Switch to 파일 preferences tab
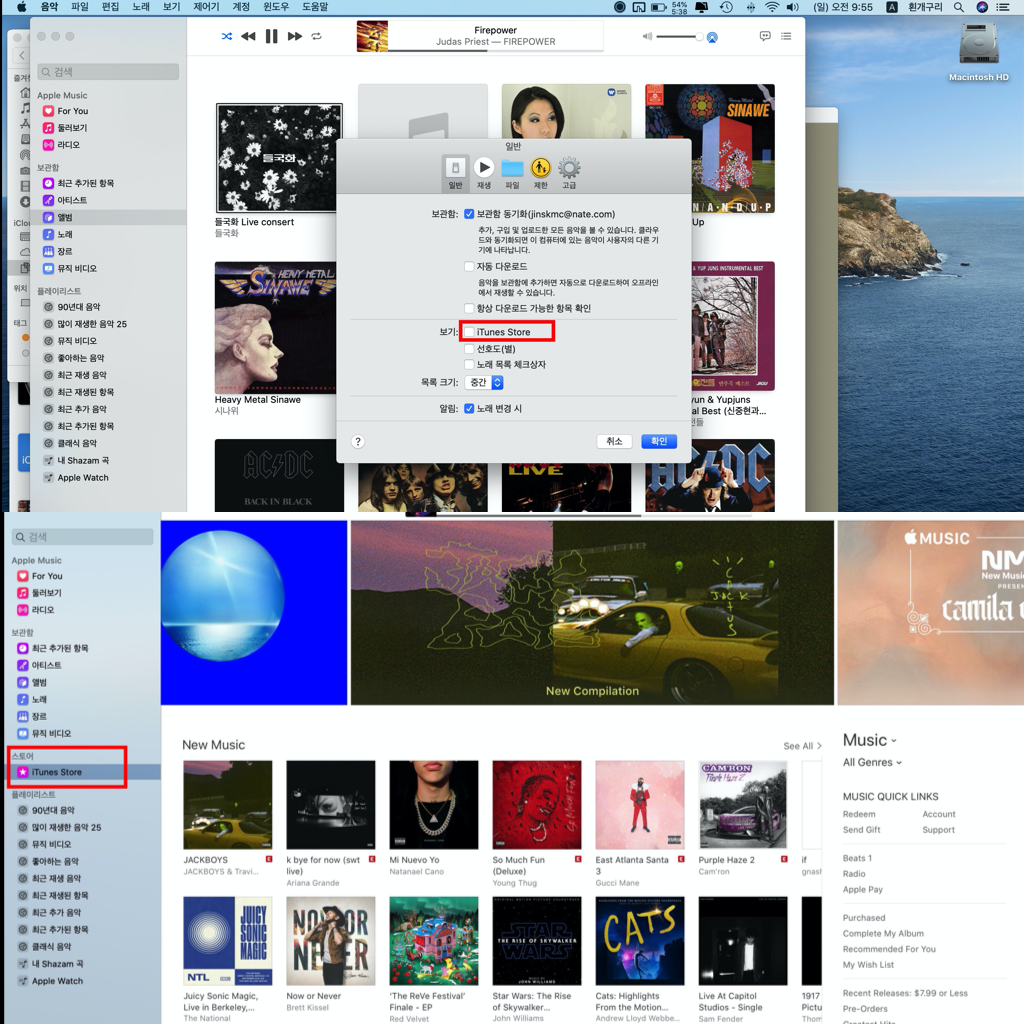This screenshot has height=1024, width=1024. 513,174
